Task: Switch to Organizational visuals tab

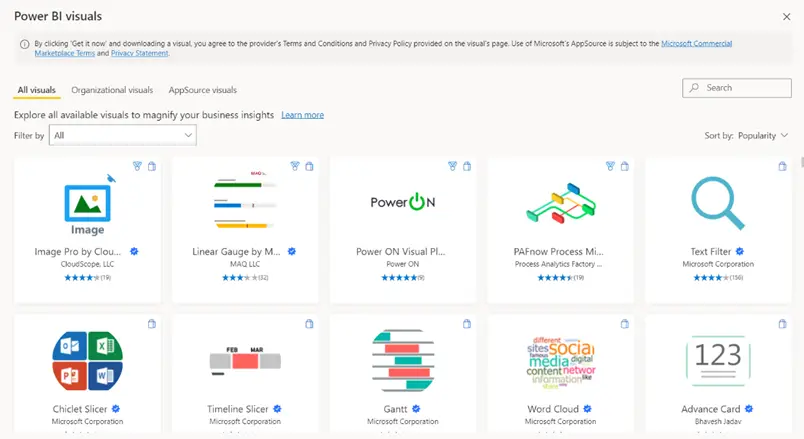Action: pos(112,90)
